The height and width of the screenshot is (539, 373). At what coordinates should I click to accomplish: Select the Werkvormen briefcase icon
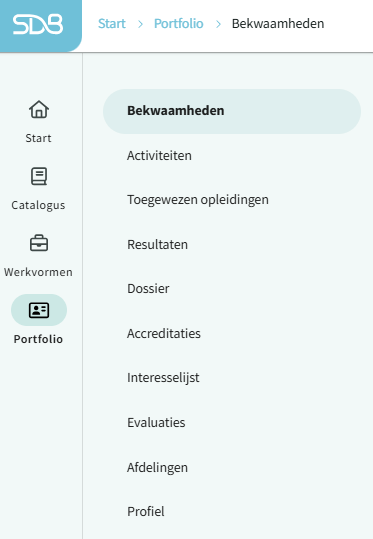coord(39,243)
